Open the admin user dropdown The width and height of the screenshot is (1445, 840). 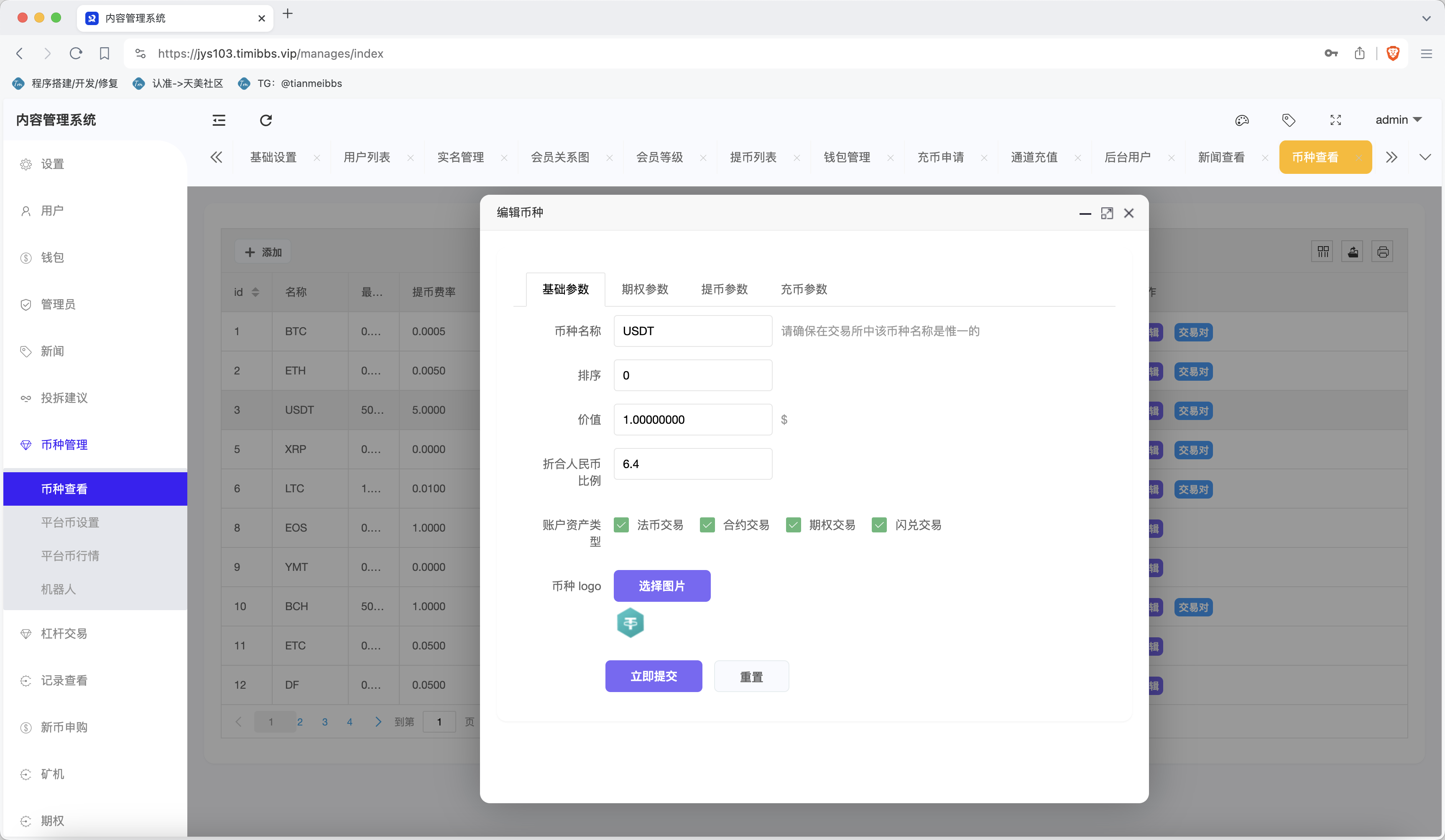[1398, 120]
